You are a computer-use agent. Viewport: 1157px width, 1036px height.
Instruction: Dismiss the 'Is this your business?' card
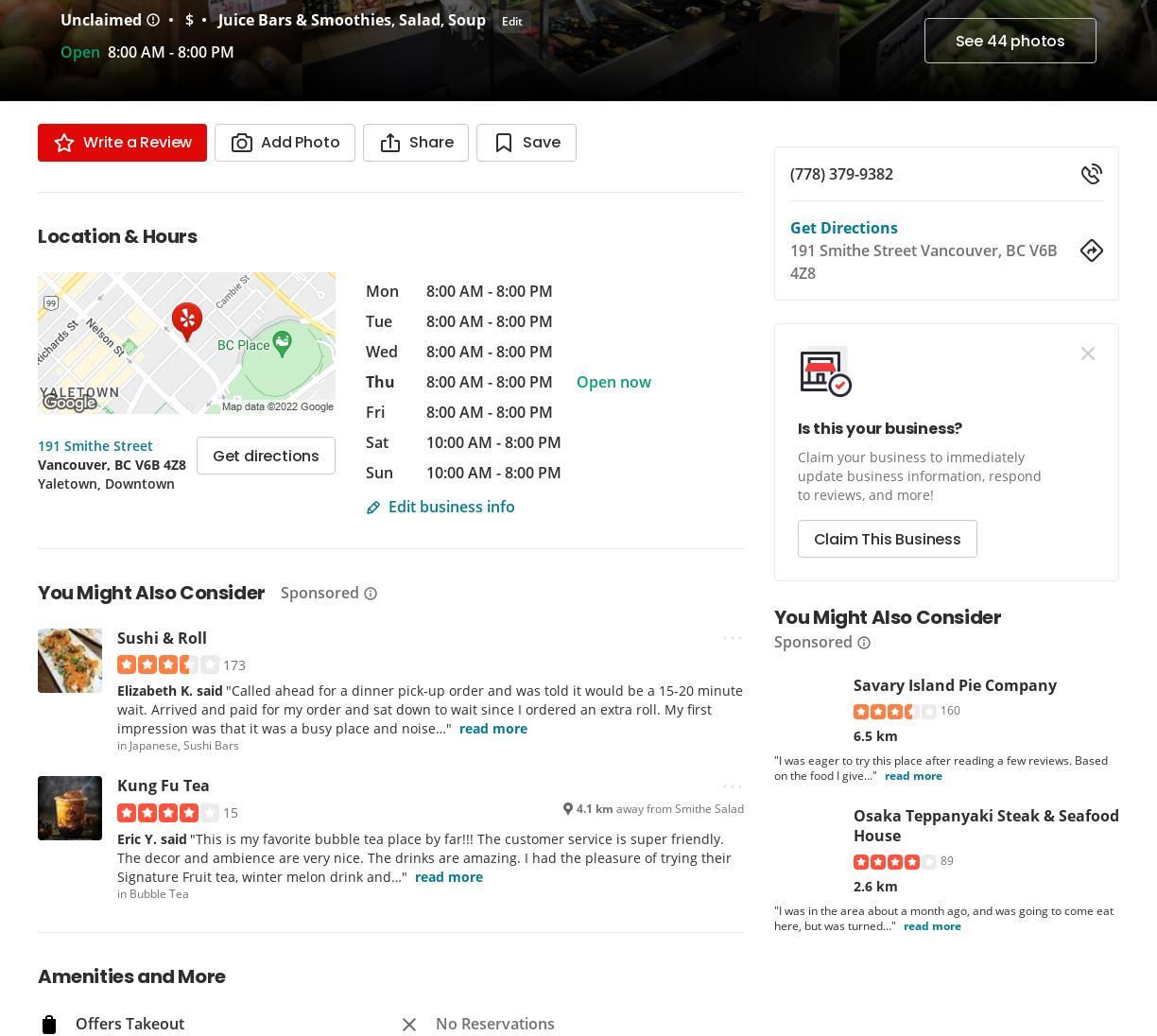click(x=1087, y=354)
